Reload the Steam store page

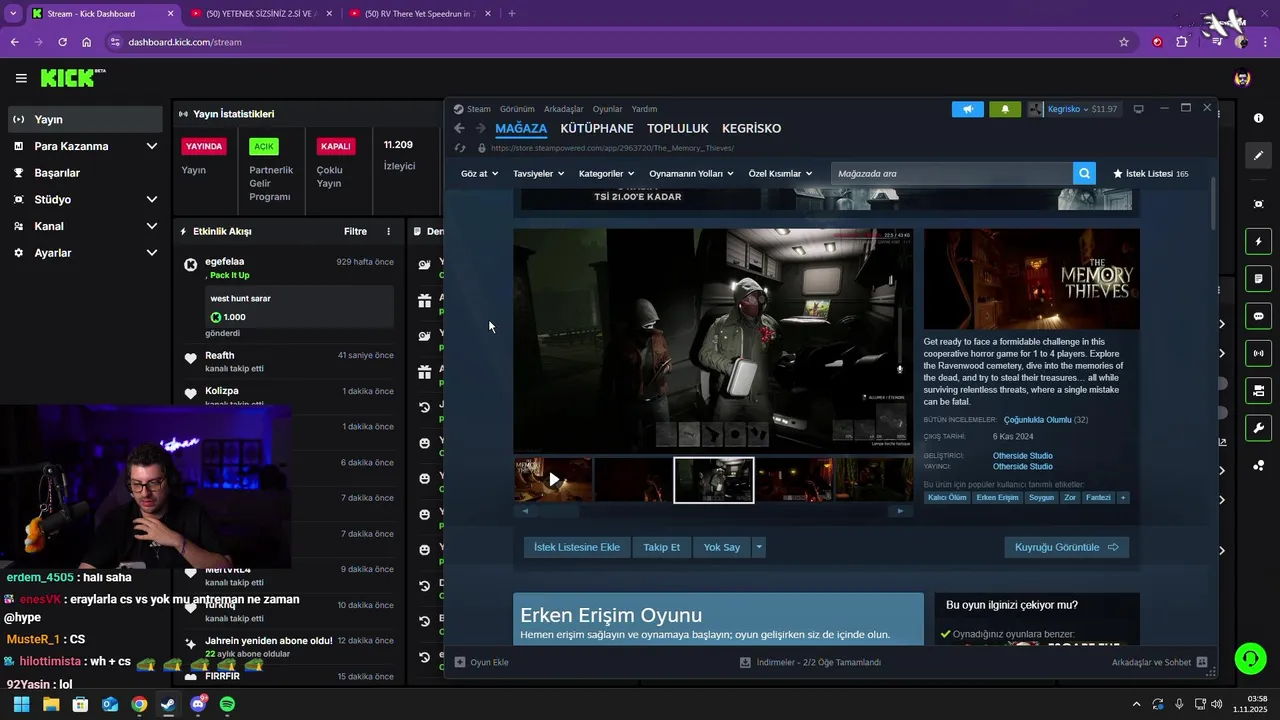tap(460, 148)
